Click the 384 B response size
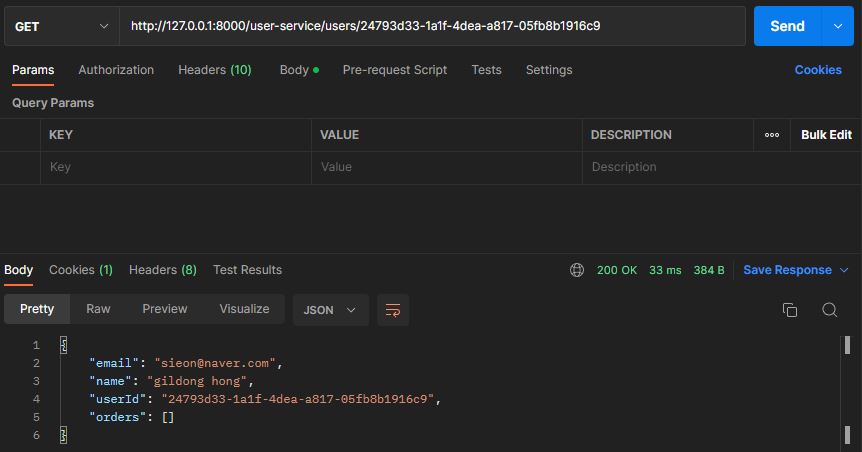This screenshot has height=452, width=862. coord(709,270)
